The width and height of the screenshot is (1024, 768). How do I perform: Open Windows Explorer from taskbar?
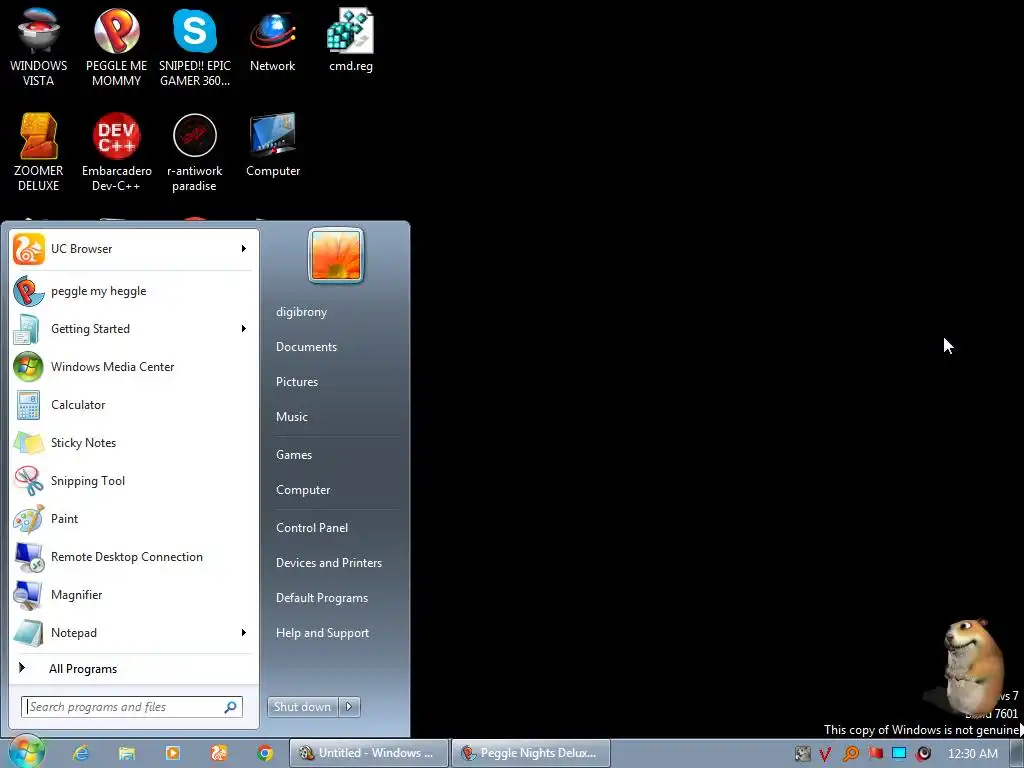(x=127, y=753)
